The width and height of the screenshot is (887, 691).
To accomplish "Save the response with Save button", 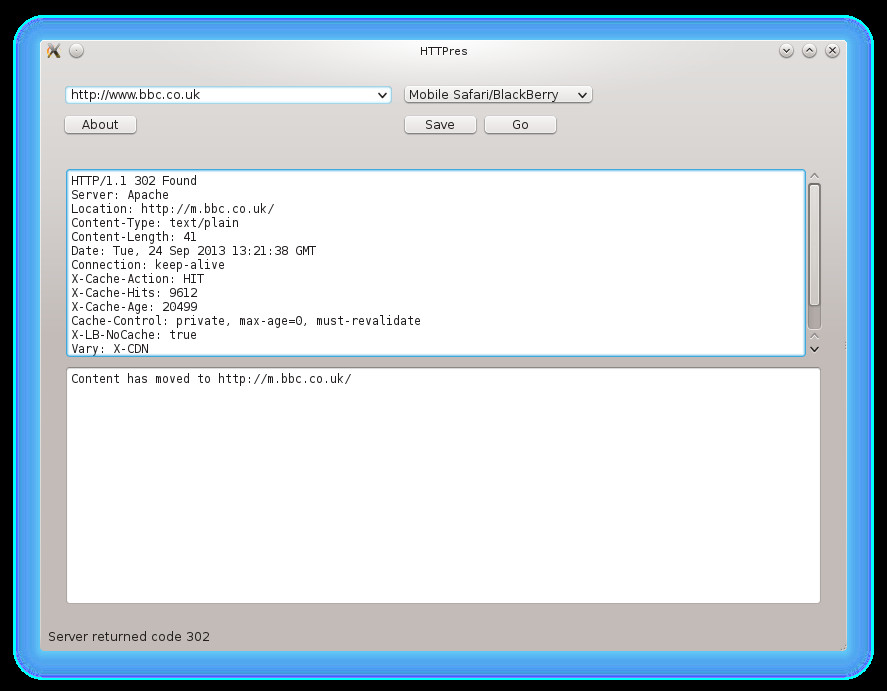I will click(x=440, y=124).
